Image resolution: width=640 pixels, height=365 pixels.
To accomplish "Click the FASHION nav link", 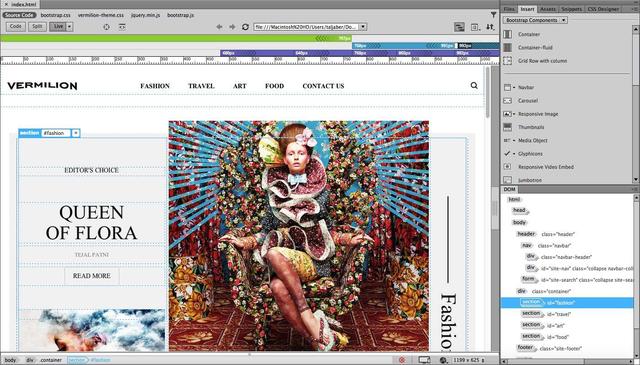I will (x=155, y=86).
